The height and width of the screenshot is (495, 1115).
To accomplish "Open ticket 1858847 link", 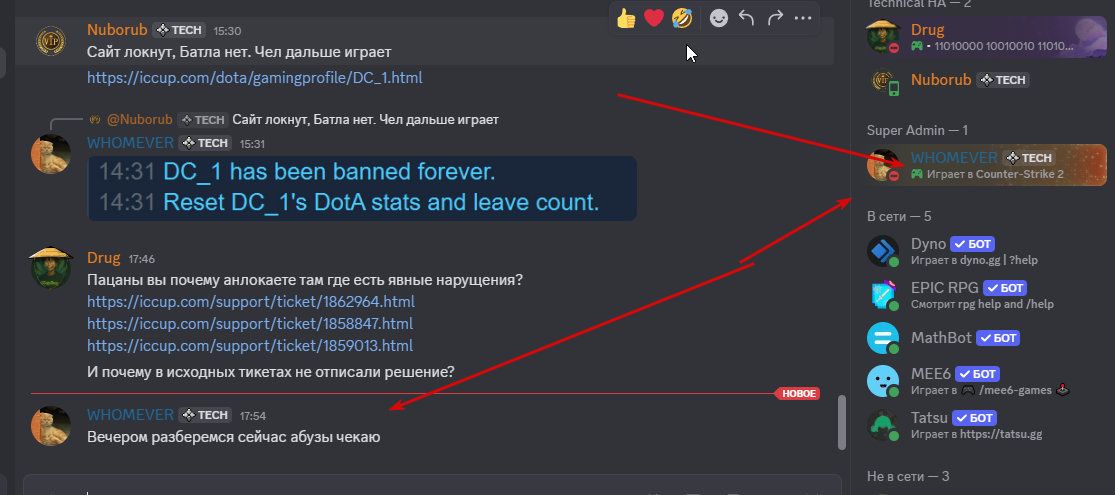I will tap(250, 324).
